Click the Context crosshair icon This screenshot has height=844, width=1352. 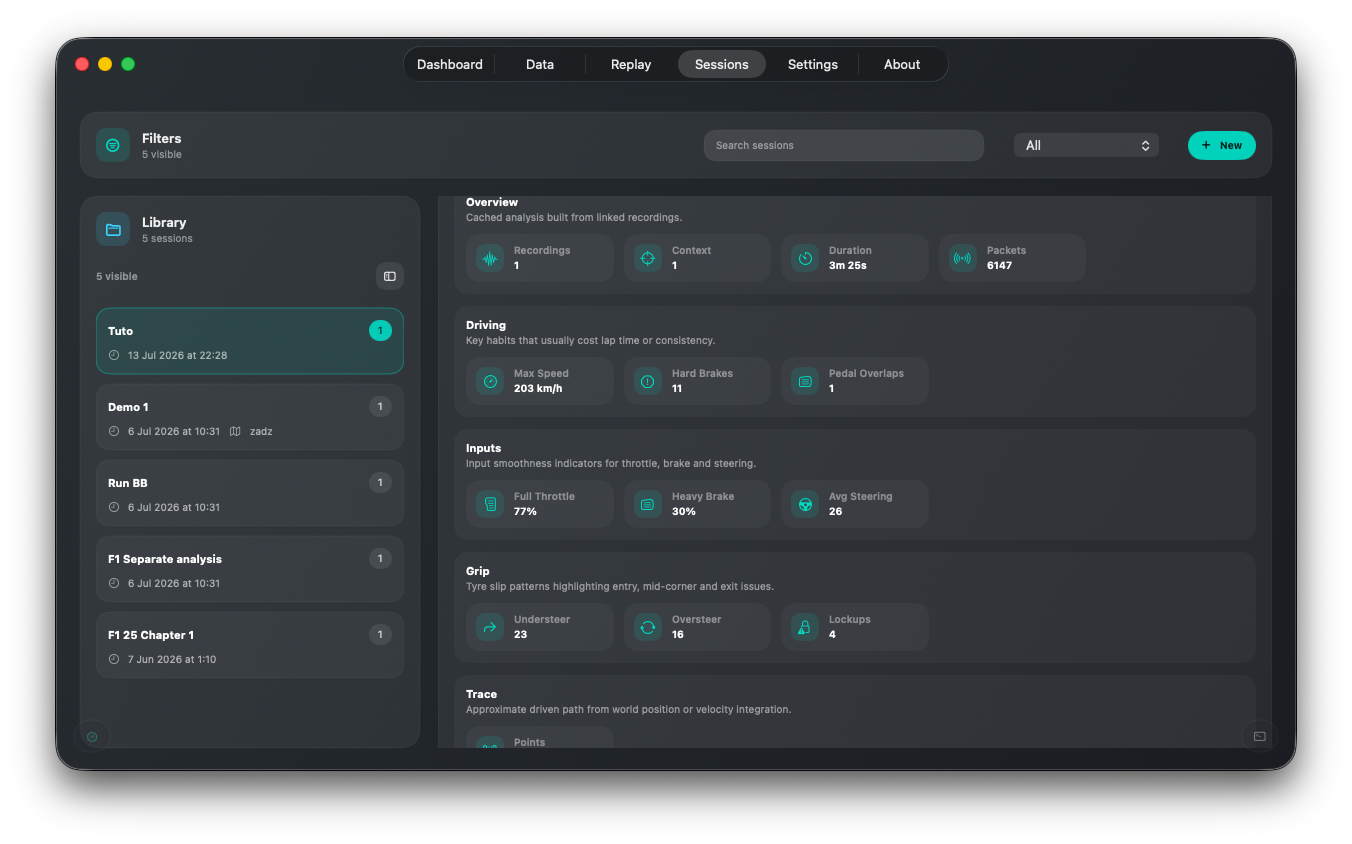[x=648, y=258]
